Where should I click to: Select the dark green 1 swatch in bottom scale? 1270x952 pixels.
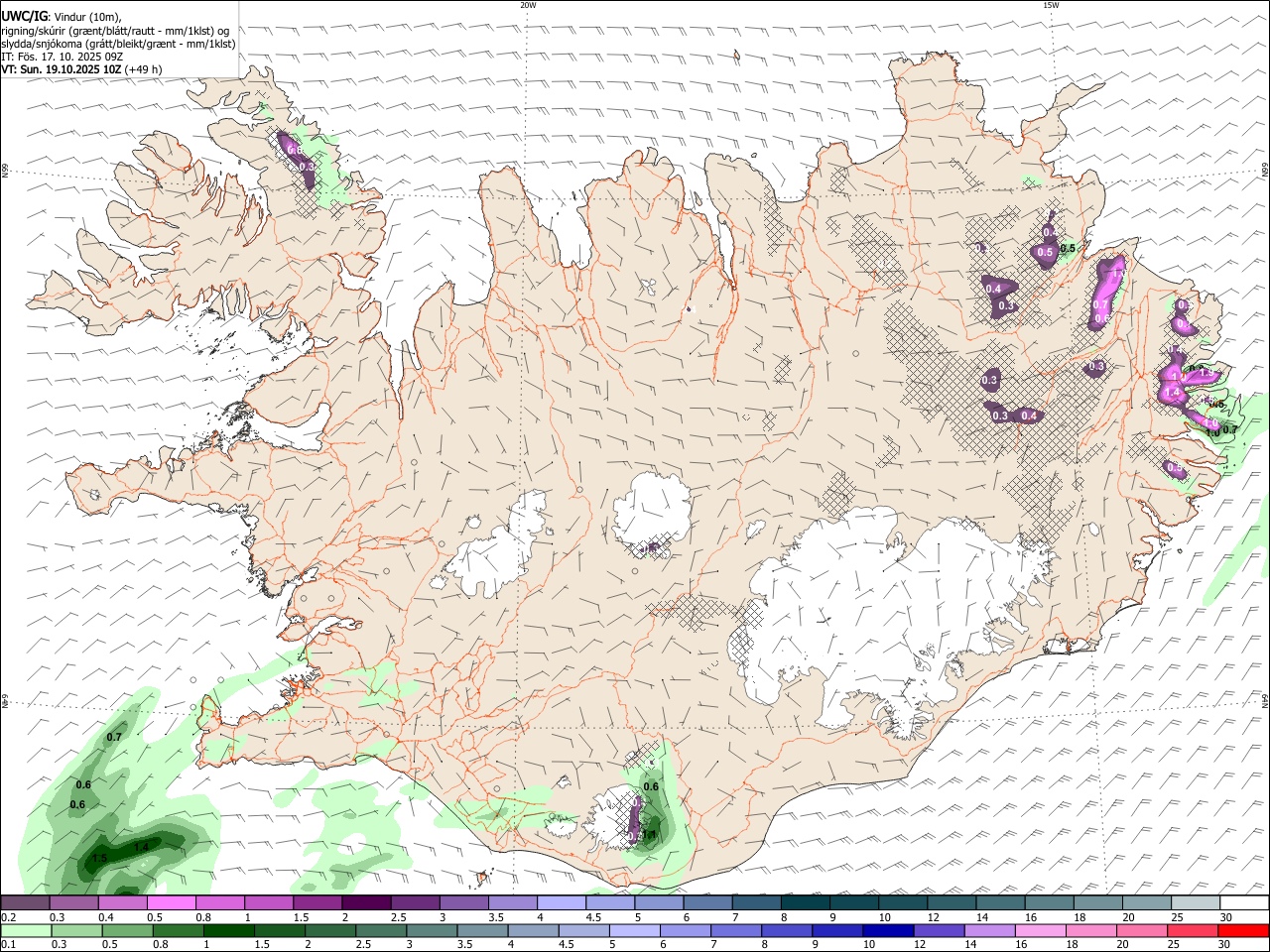[x=229, y=931]
